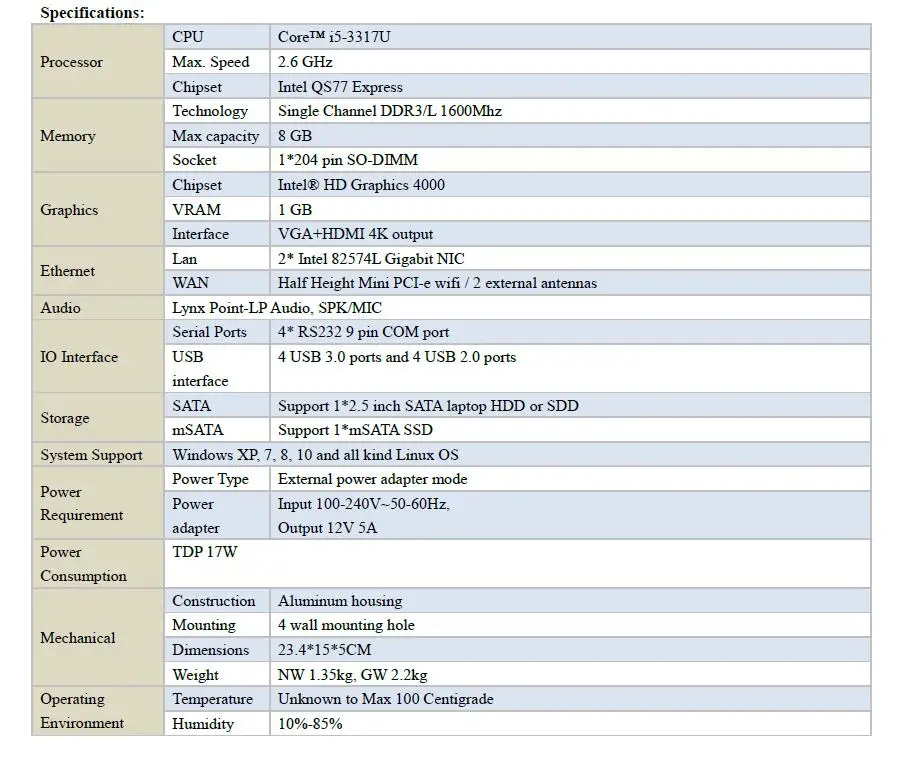Click 'VGA+HDMI 4K output' interface value
Screen dimensions: 904x762
point(355,234)
